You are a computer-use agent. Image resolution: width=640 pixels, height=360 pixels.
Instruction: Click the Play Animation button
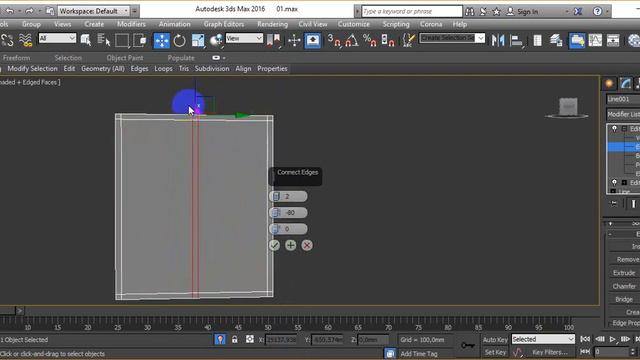click(x=612, y=339)
